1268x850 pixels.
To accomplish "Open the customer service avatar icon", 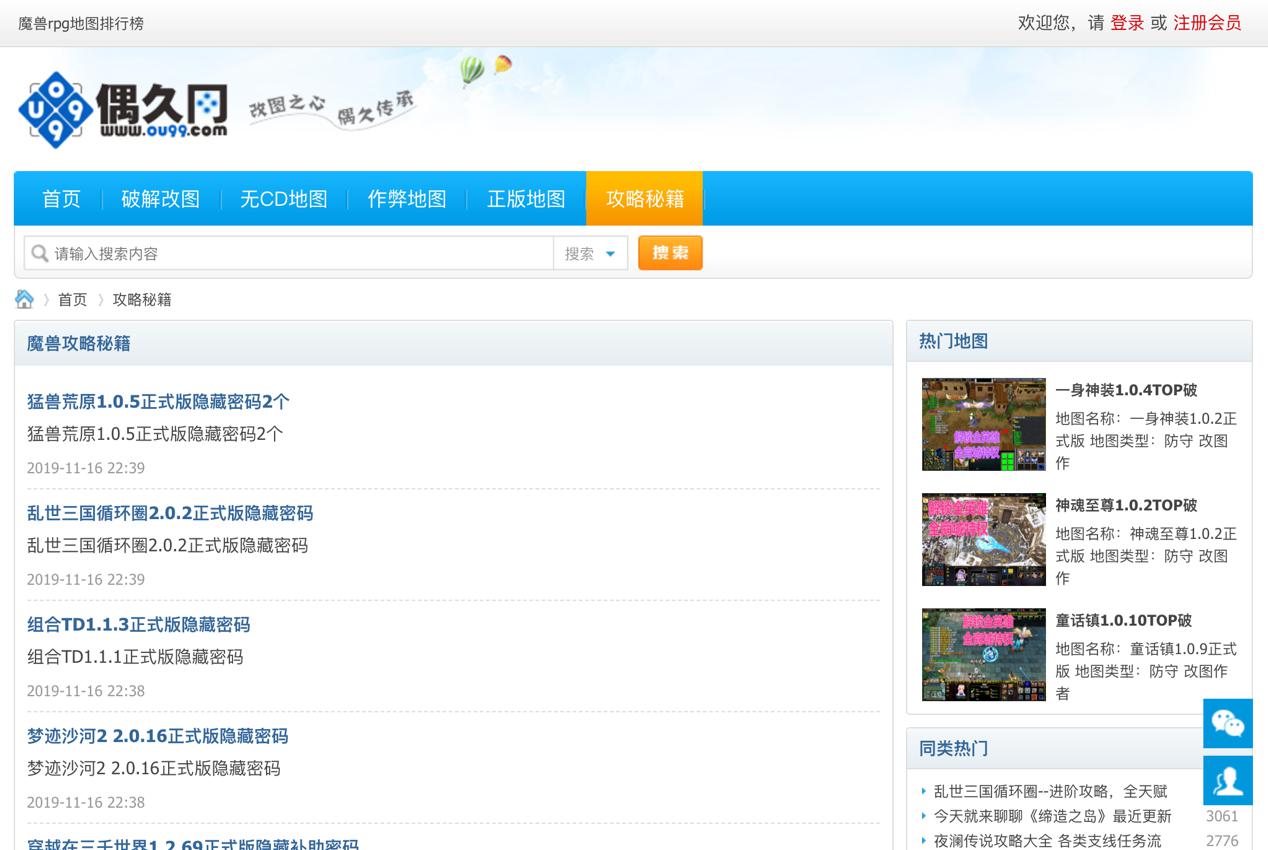I will coord(1227,780).
